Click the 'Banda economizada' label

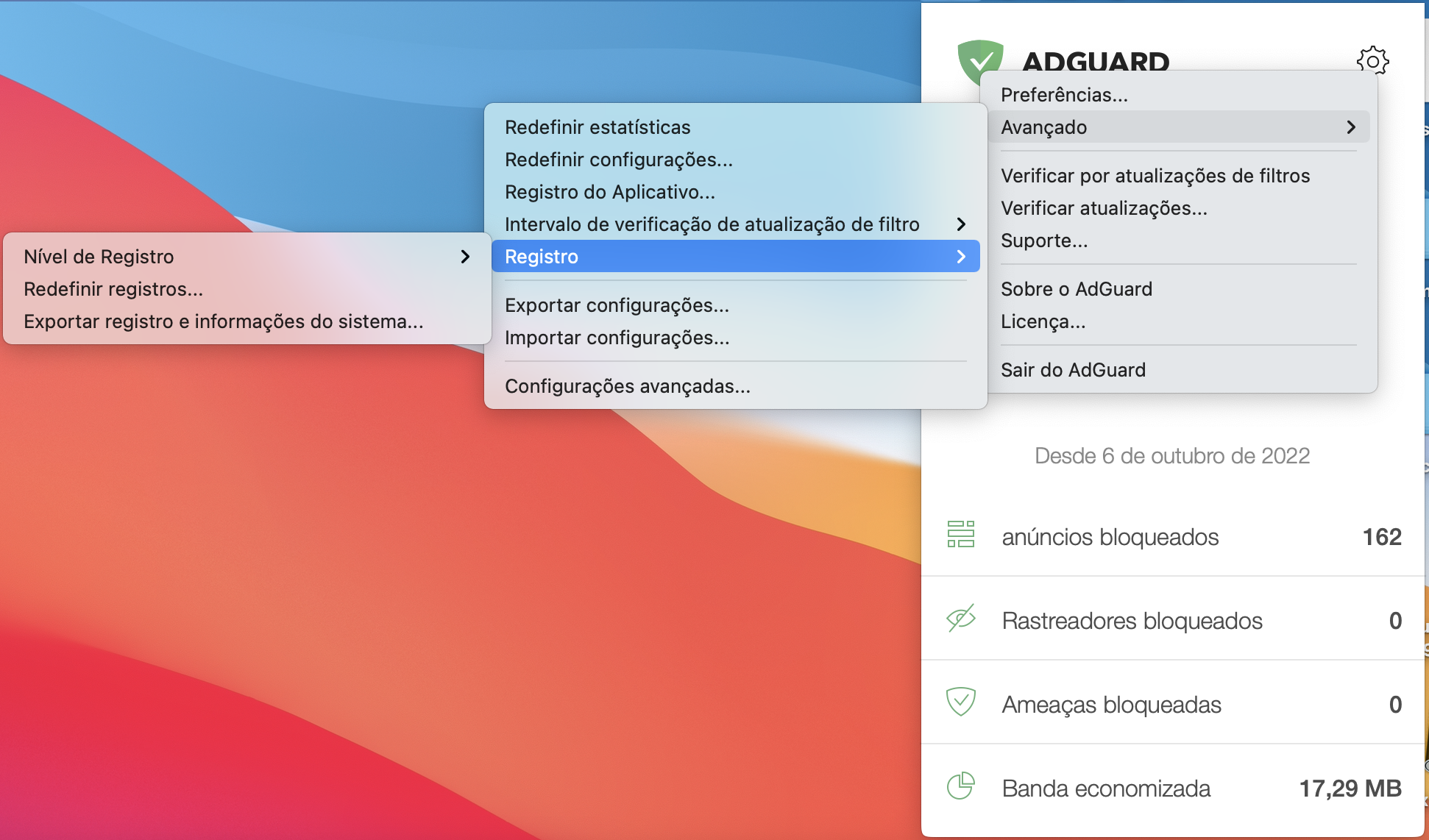coord(1106,789)
